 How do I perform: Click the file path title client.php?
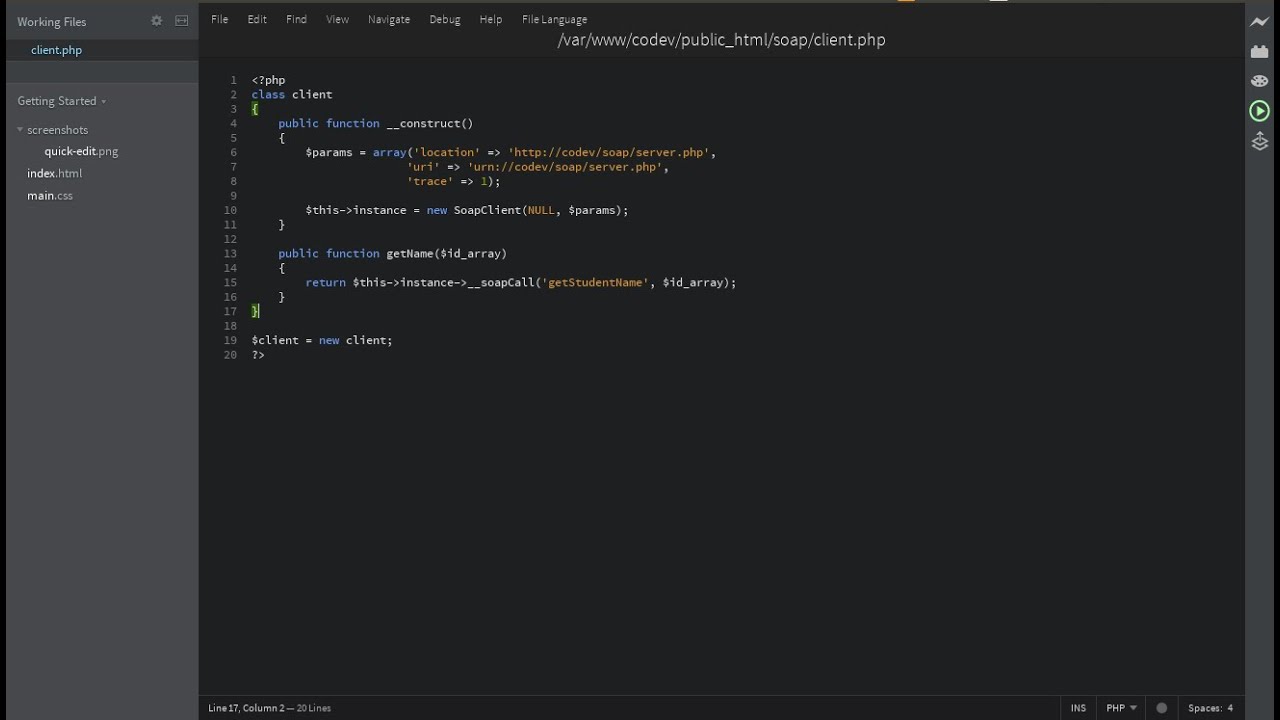pyautogui.click(x=721, y=40)
